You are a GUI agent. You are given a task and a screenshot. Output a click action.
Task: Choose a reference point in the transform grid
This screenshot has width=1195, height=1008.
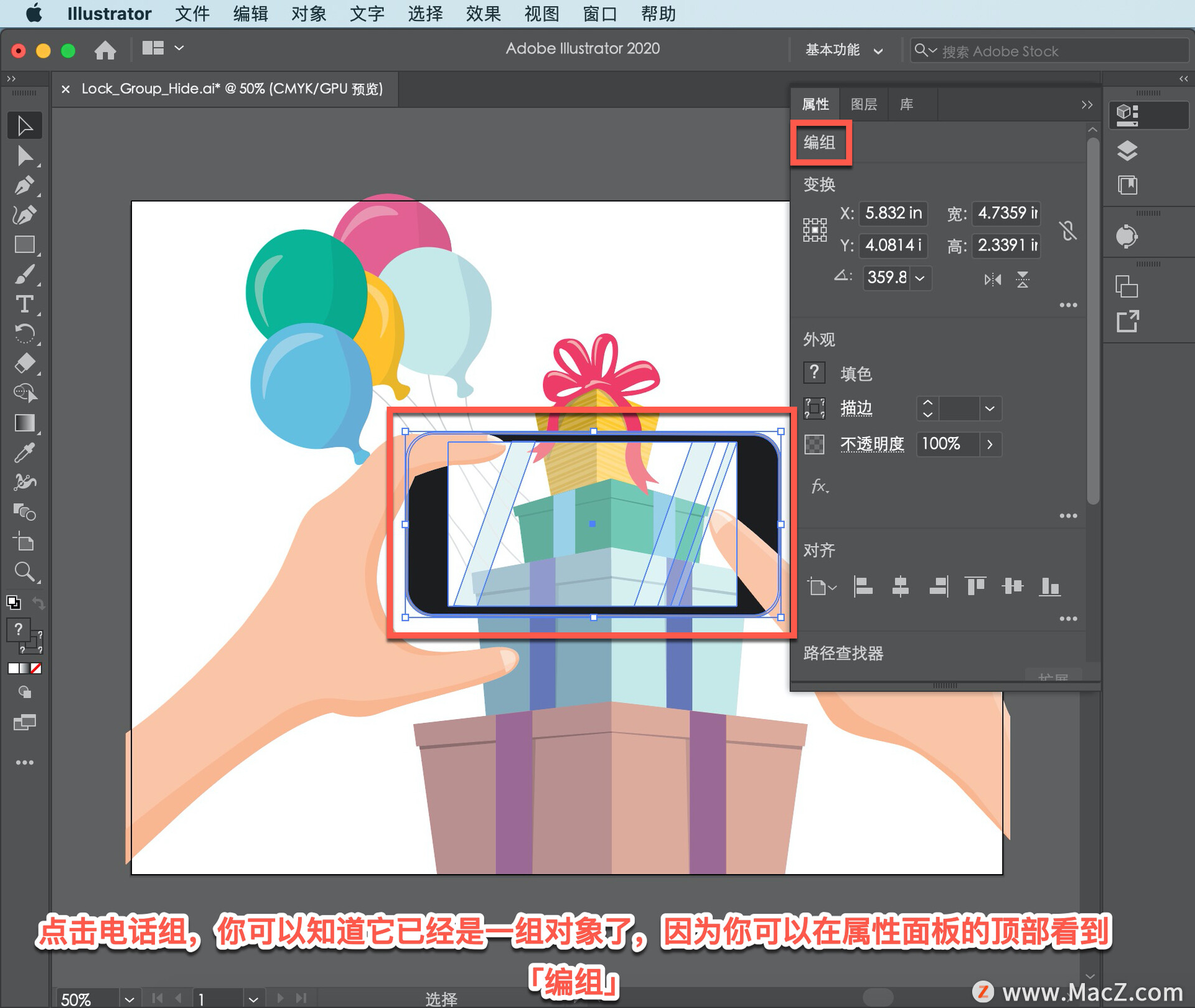815,230
